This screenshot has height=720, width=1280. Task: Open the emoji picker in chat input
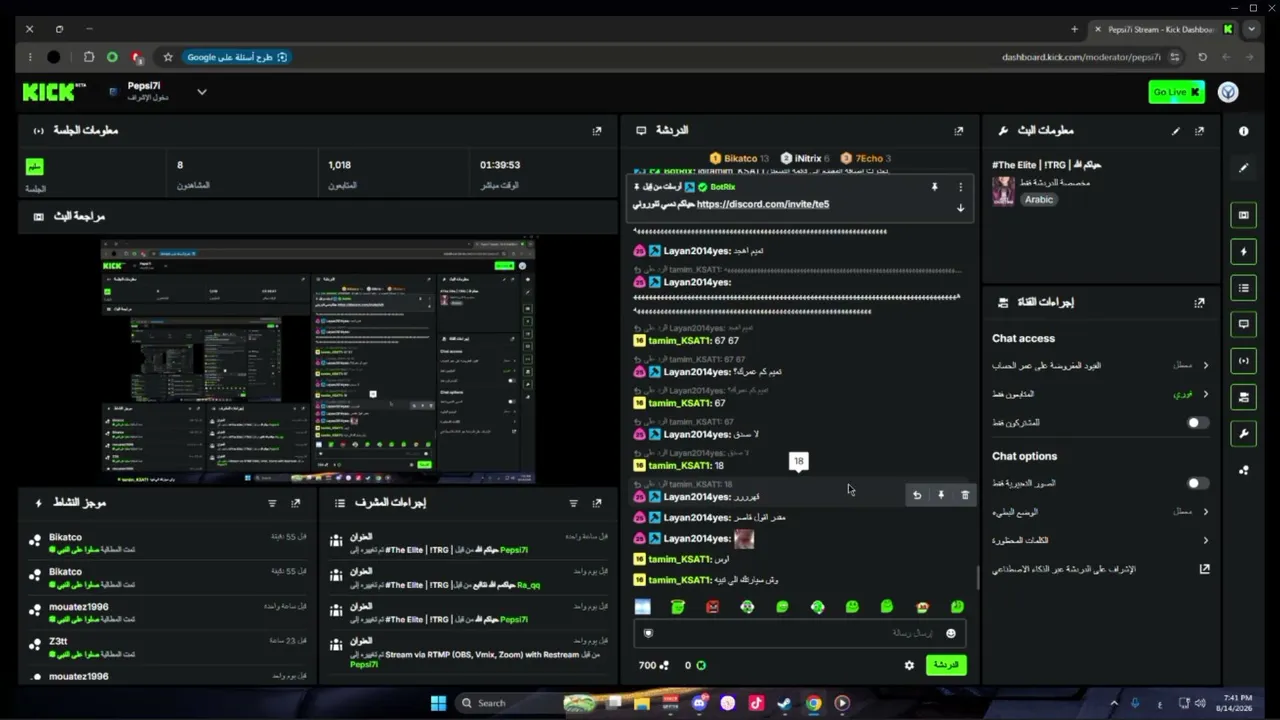[950, 633]
